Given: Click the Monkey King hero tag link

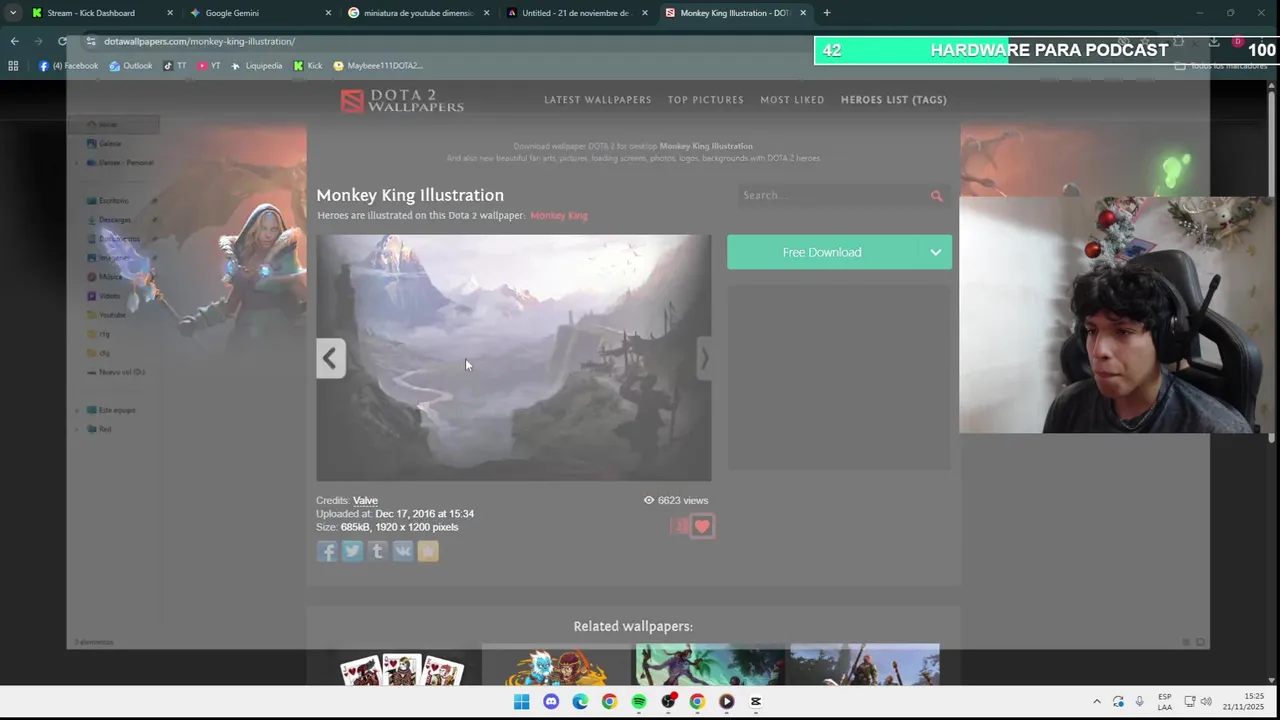Looking at the screenshot, I should tap(559, 216).
